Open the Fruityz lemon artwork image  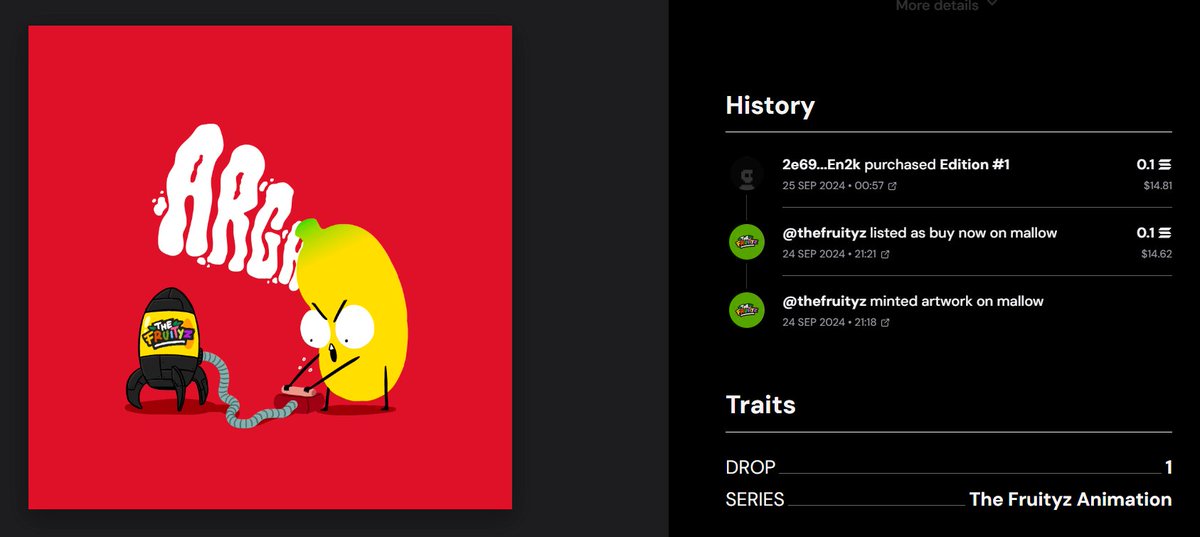point(270,267)
